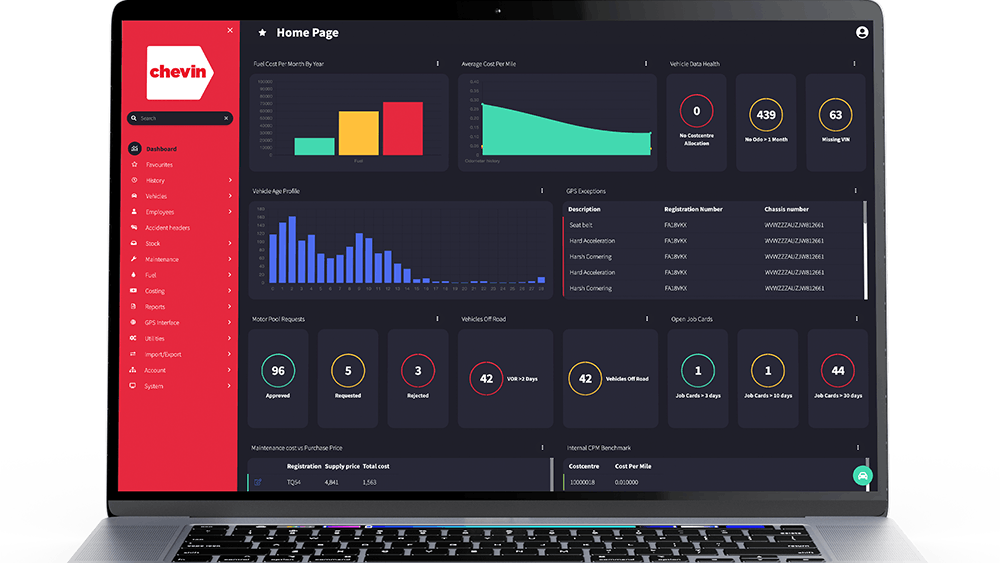
Task: Open Accident headers from the sidebar
Action: tap(167, 228)
